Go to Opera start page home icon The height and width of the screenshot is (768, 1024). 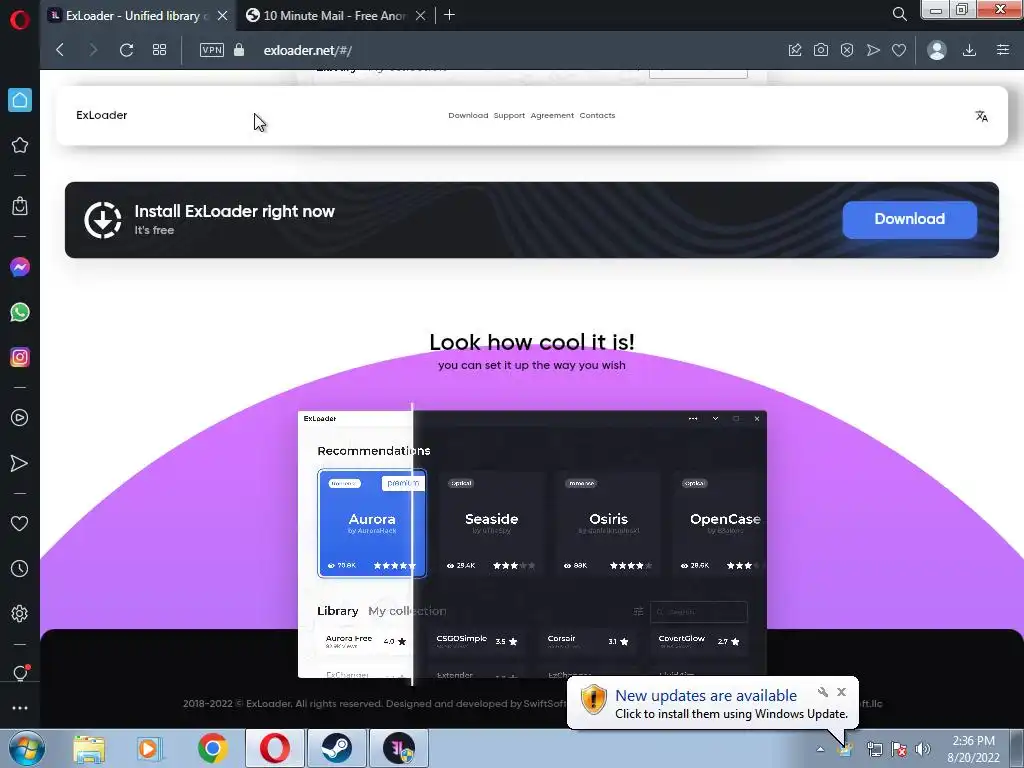click(x=20, y=100)
